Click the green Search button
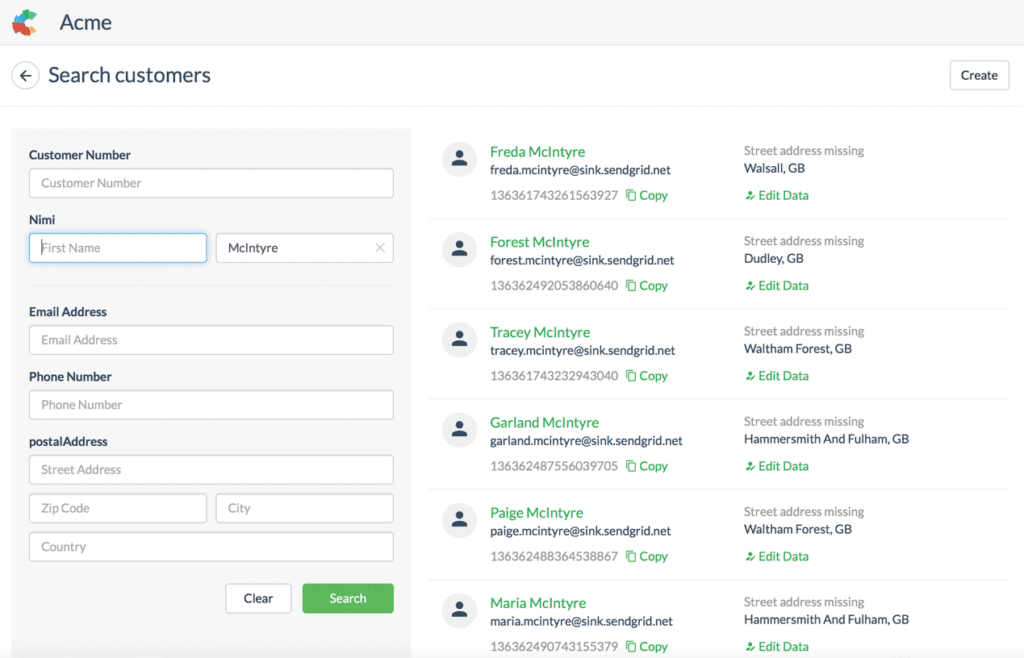 348,598
